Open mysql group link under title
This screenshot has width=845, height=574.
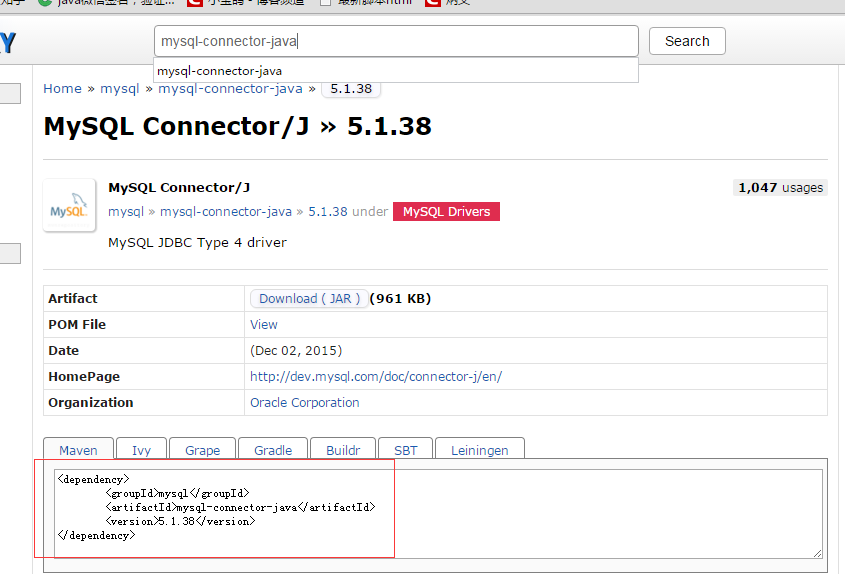(x=126, y=212)
